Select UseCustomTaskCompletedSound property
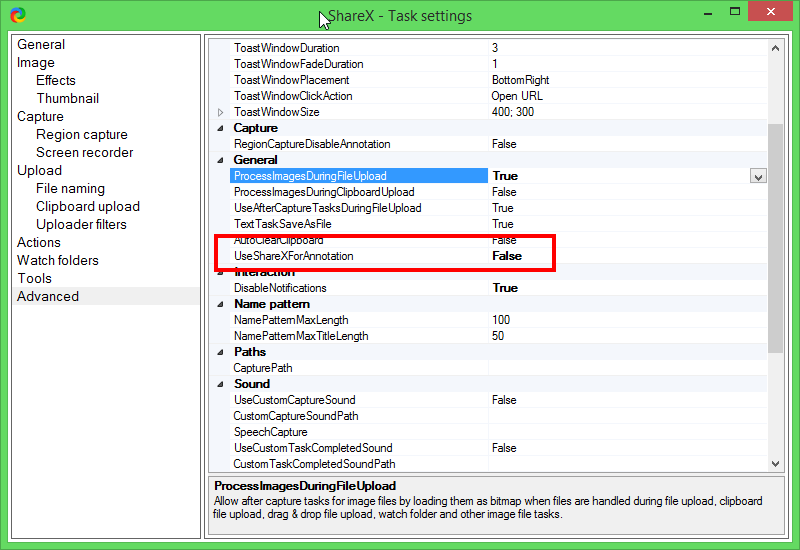The height and width of the screenshot is (550, 800). coord(313,448)
